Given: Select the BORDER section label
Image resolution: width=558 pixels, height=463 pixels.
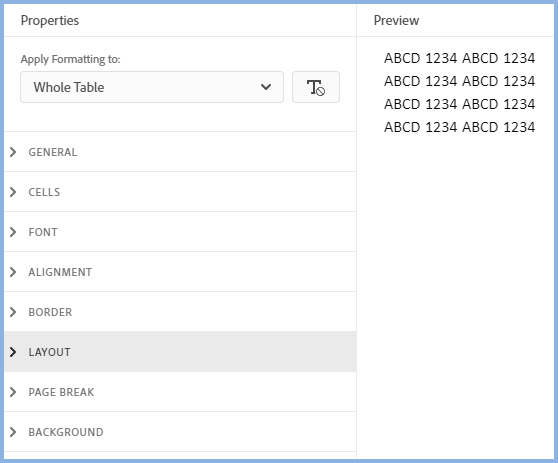Looking at the screenshot, I should tap(50, 312).
